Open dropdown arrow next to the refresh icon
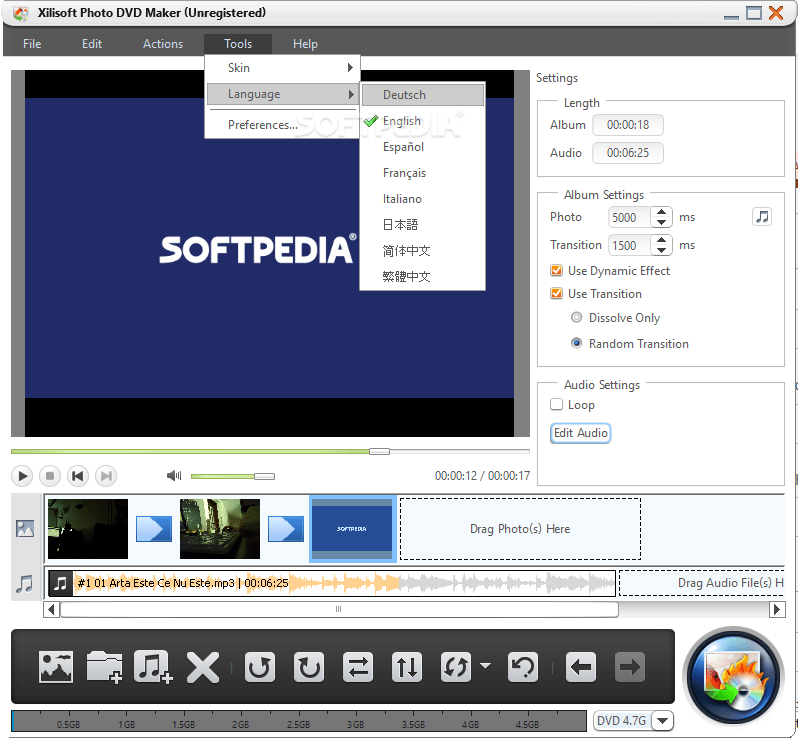Screen dimensions: 798x738 pyautogui.click(x=485, y=666)
